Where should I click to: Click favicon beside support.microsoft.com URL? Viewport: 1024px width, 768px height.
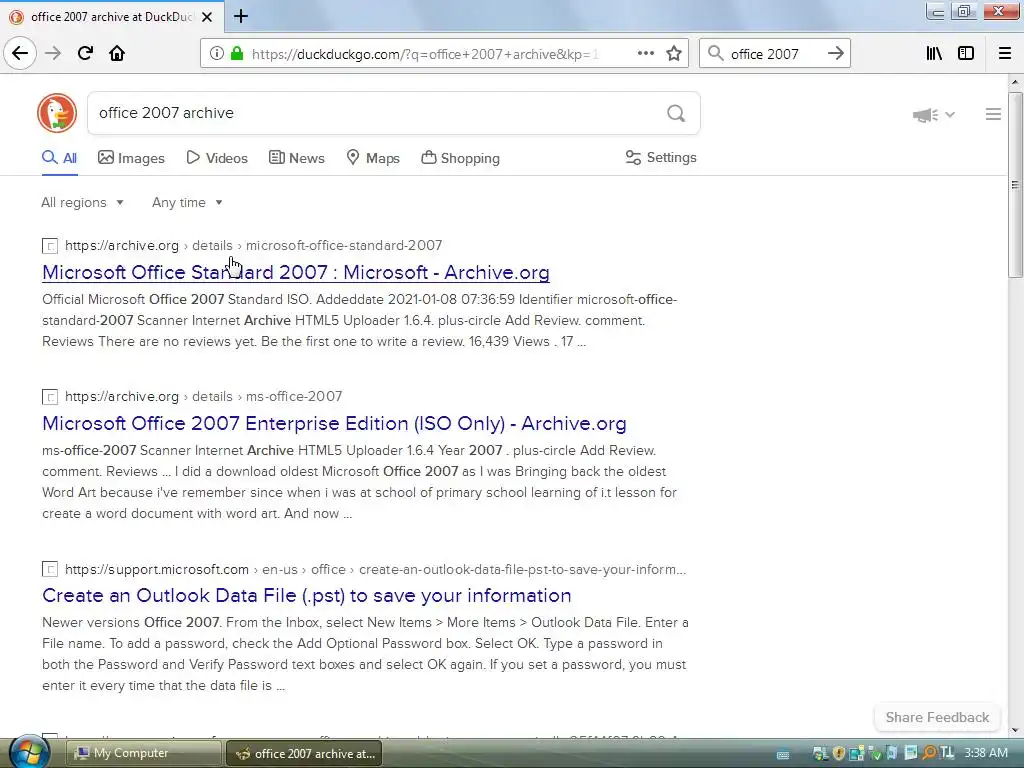coord(50,569)
